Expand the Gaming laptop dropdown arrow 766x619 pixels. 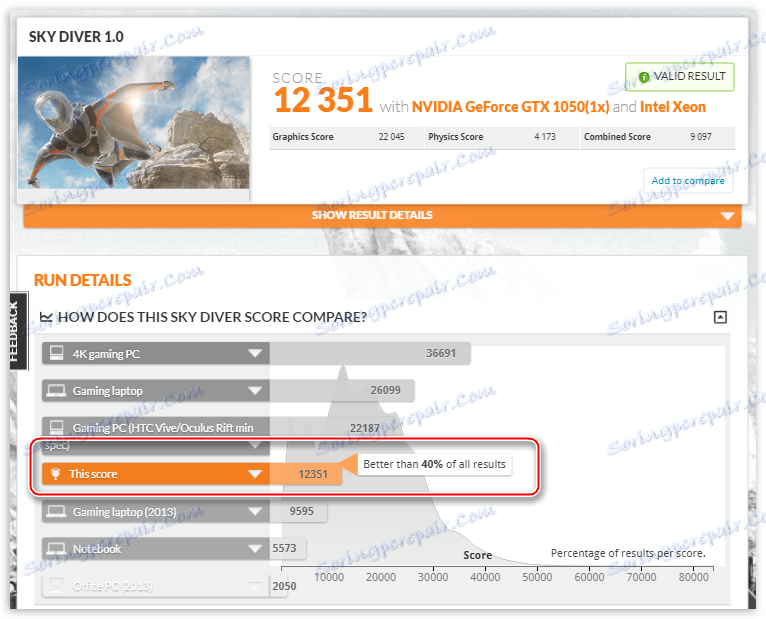(x=255, y=390)
